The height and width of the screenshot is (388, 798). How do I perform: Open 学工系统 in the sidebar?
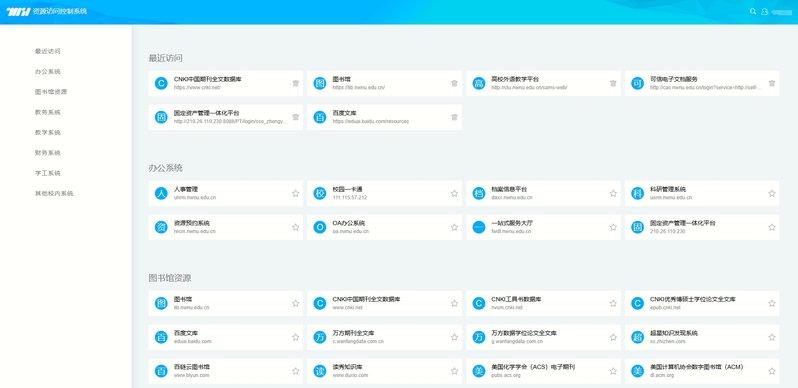coord(48,173)
